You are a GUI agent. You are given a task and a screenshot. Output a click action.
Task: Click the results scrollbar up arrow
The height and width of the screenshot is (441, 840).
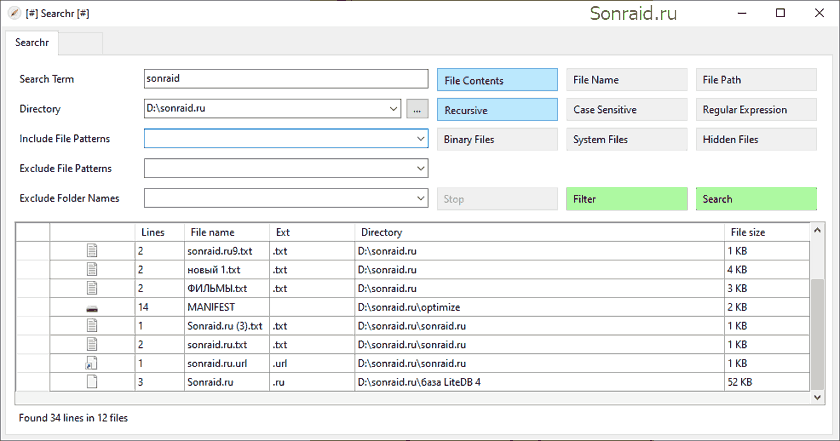(817, 230)
